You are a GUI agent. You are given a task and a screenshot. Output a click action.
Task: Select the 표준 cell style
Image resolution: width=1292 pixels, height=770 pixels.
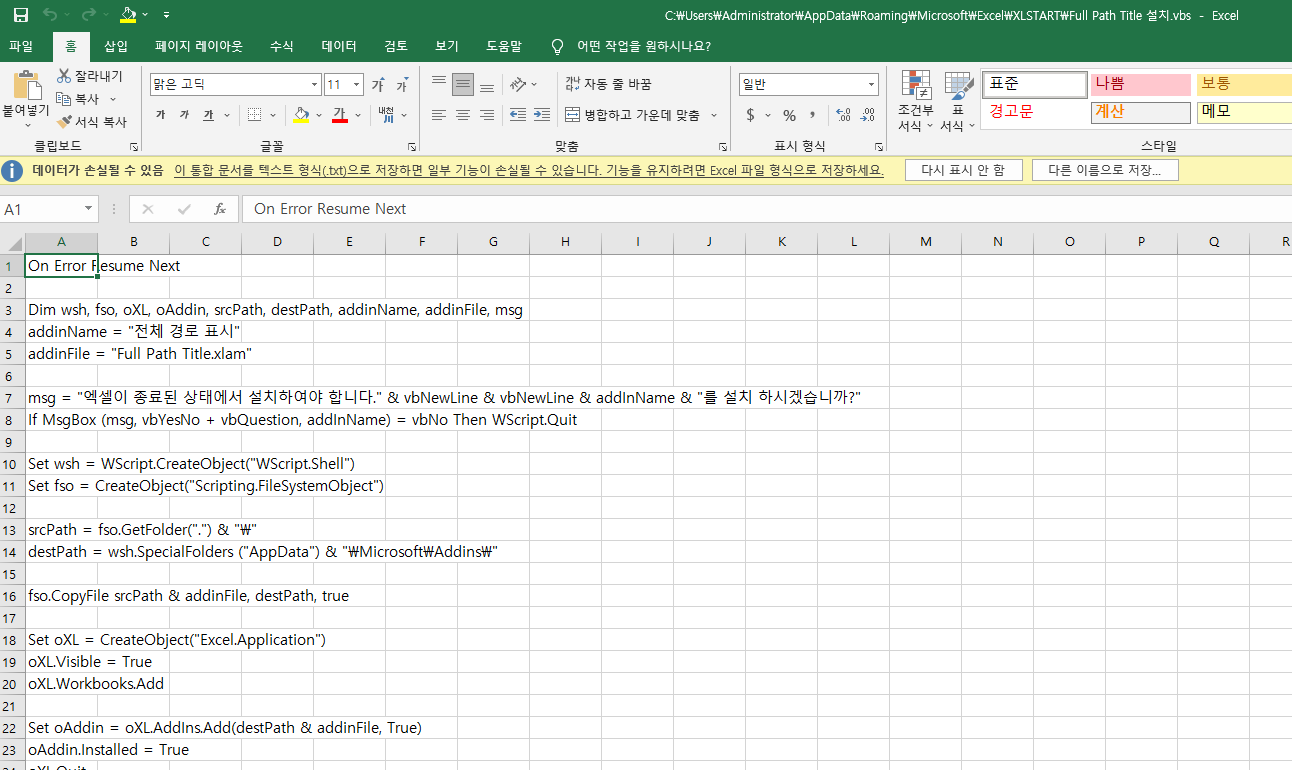click(x=1034, y=85)
